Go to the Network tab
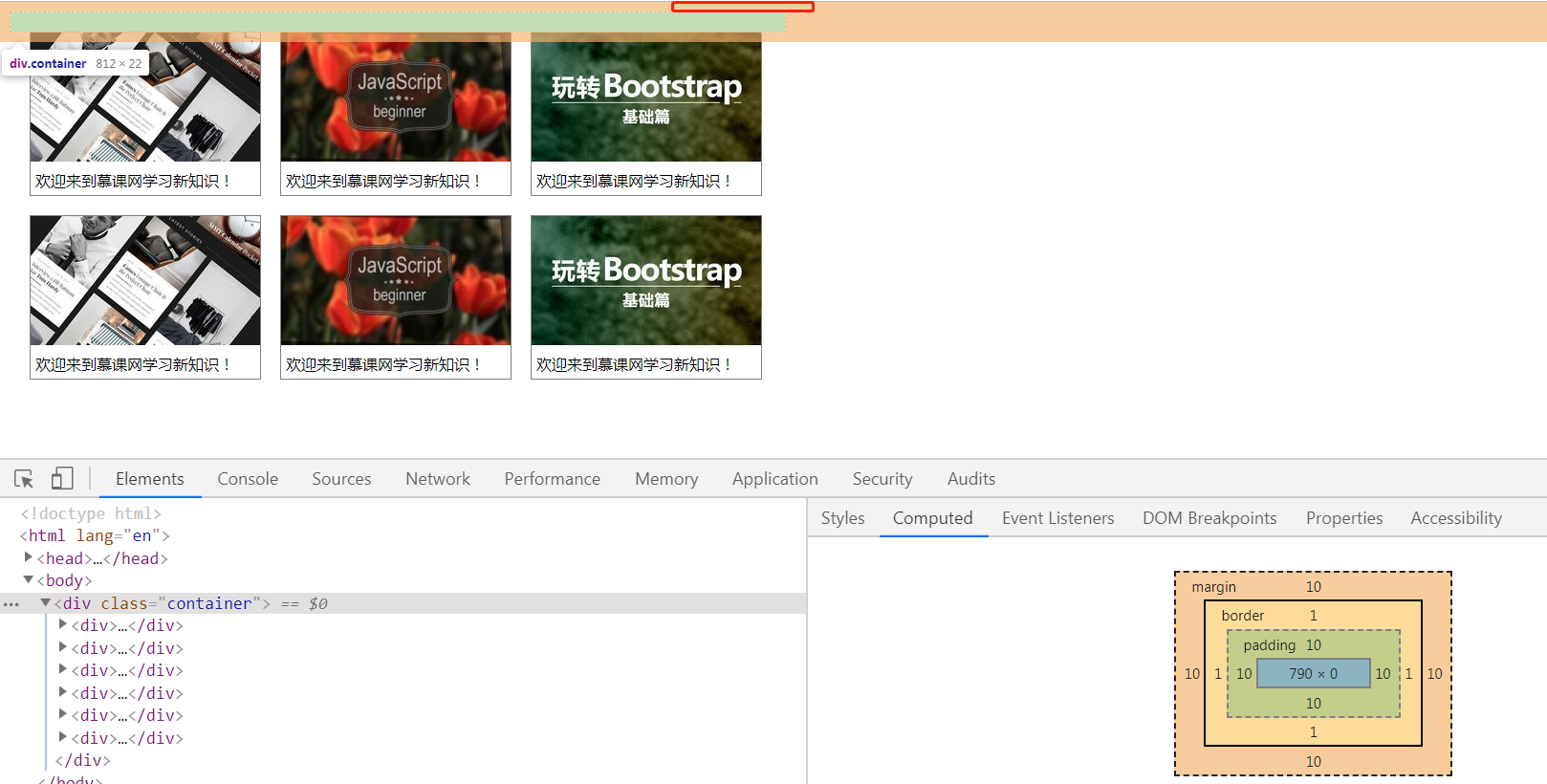1547x784 pixels. coord(438,479)
